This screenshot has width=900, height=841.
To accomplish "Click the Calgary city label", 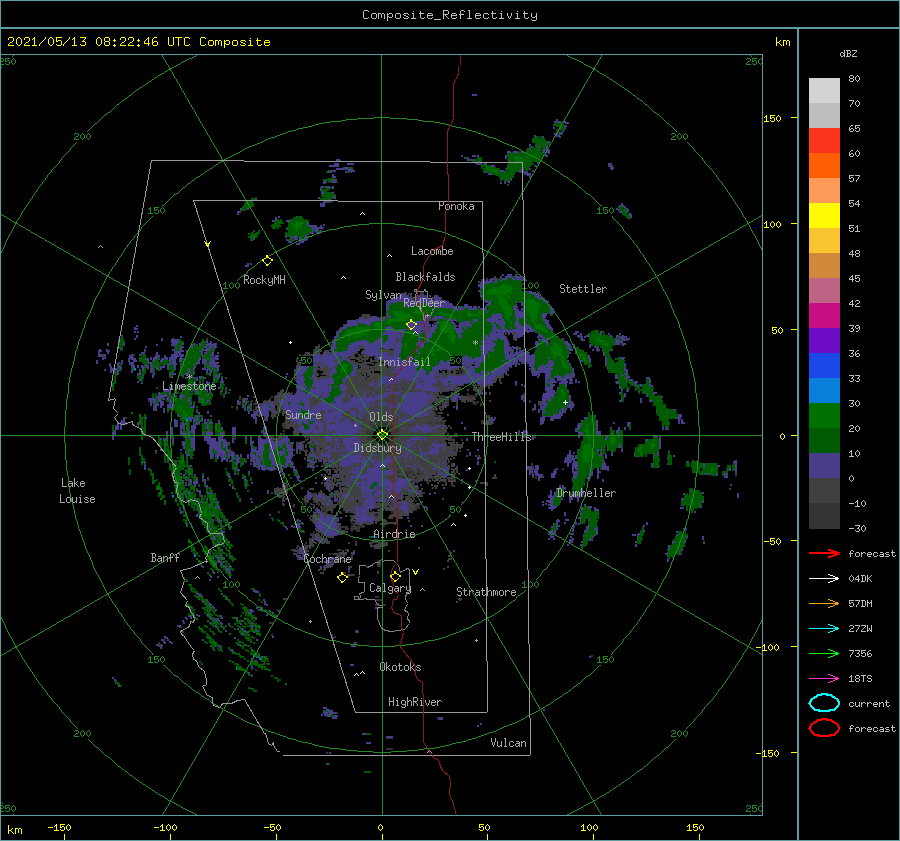I will tap(390, 588).
